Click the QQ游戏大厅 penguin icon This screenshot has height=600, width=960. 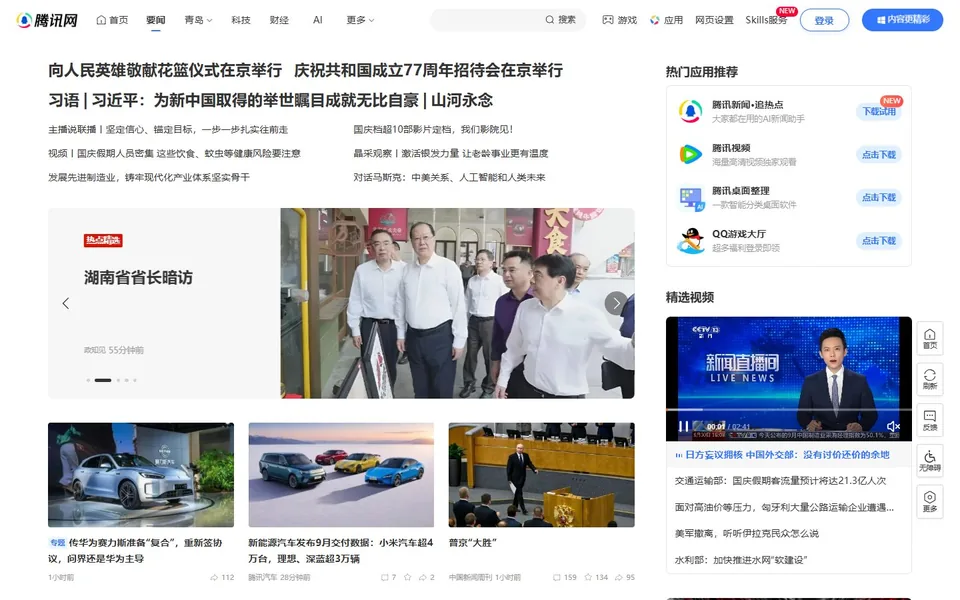coord(691,241)
